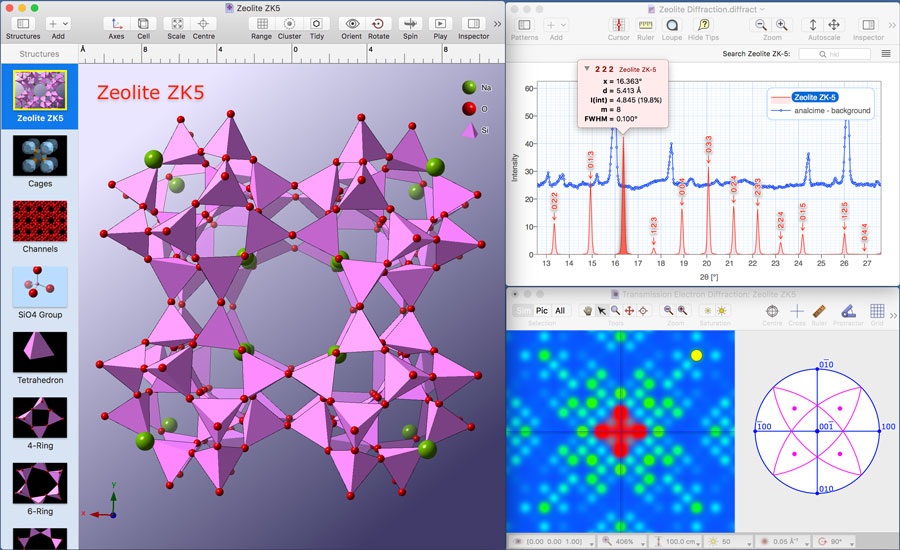The width and height of the screenshot is (900, 550).
Task: Click the Axes toolbar icon
Action: click(116, 23)
